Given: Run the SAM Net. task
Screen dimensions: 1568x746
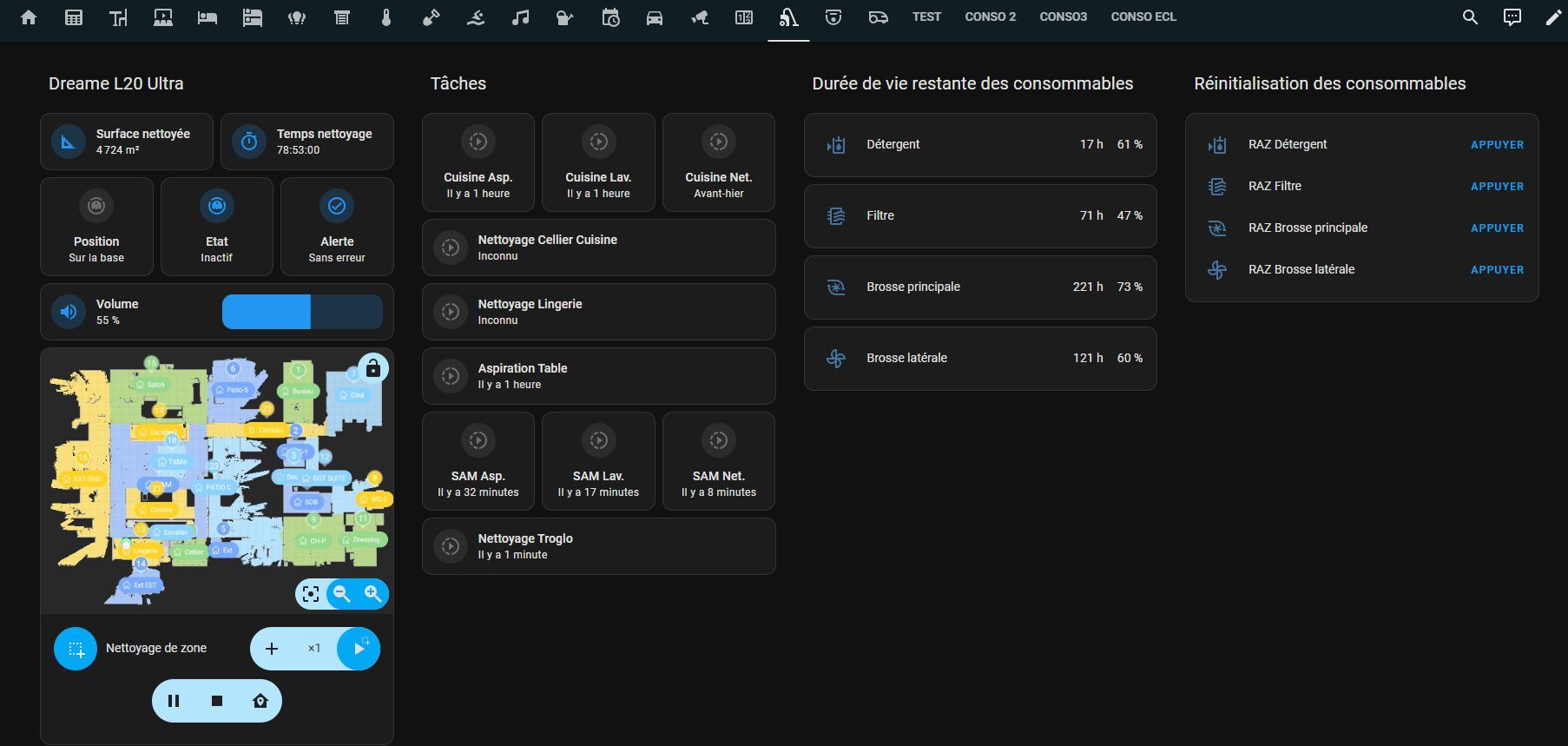Looking at the screenshot, I should click(719, 461).
